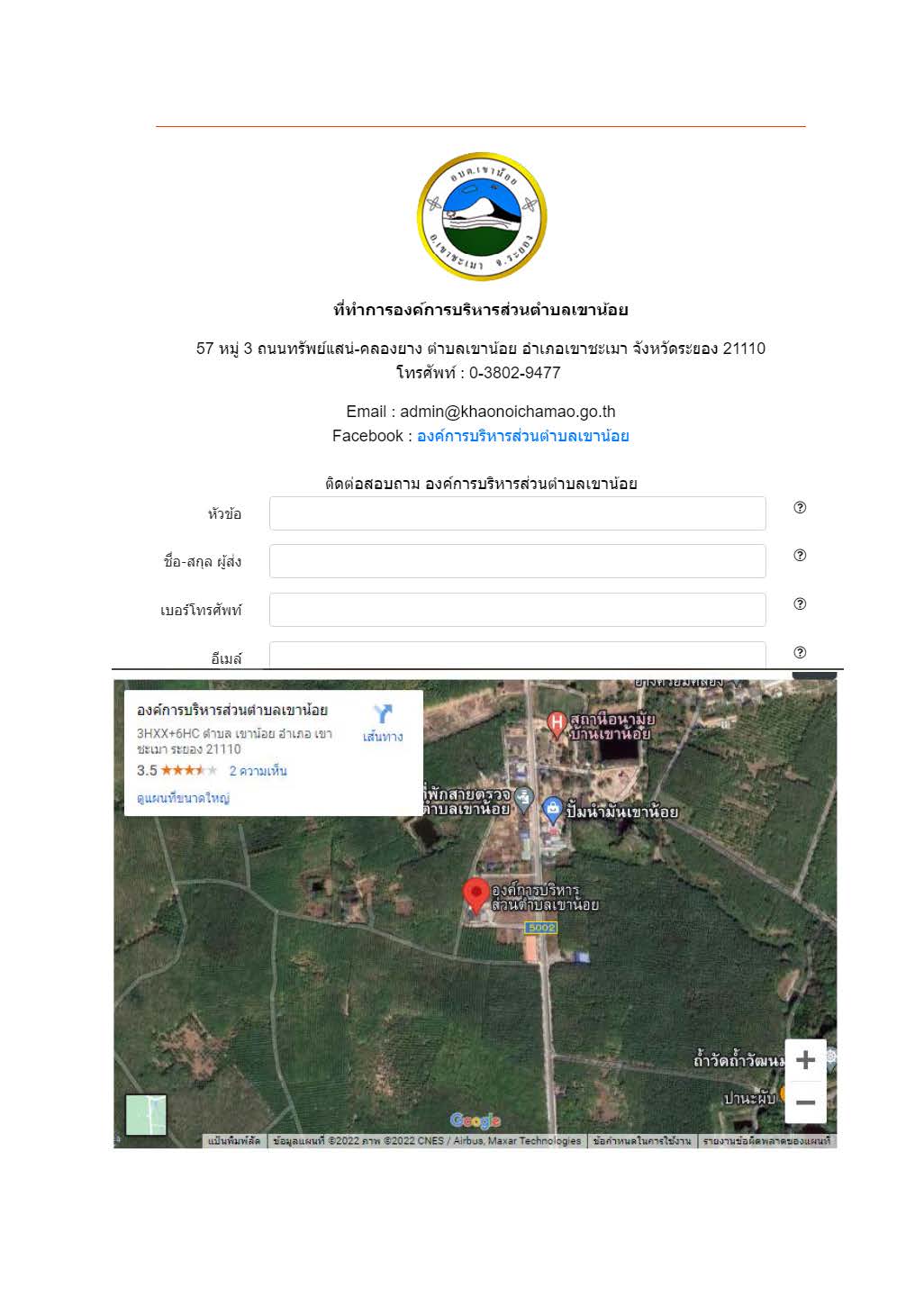Open แป้นพิมพ์ลัด keyboard shortcuts

coord(234,1141)
